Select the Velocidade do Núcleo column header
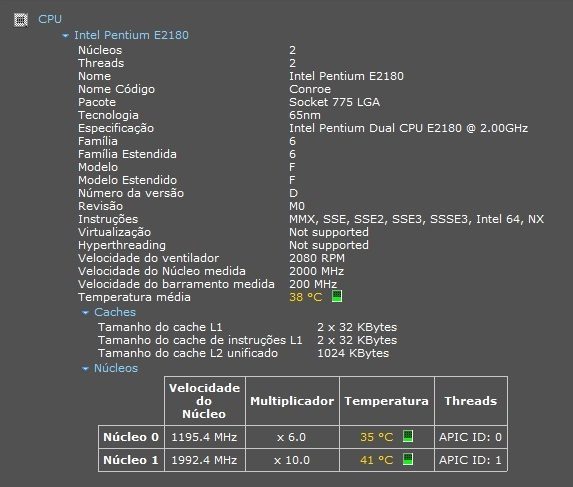573x487 pixels. (205, 401)
